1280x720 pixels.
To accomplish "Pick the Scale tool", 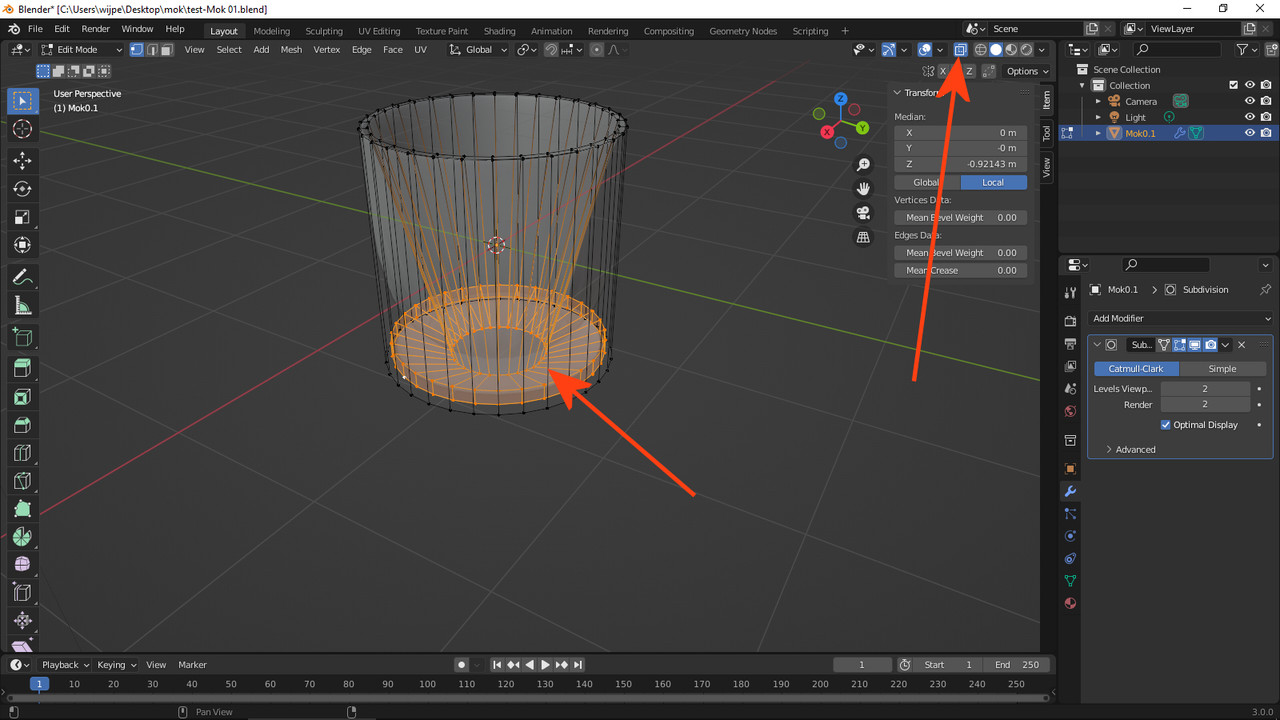I will point(23,217).
